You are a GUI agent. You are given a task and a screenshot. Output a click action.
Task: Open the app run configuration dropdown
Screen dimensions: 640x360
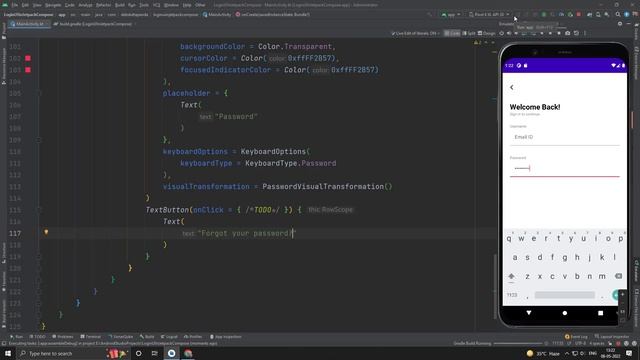(451, 15)
